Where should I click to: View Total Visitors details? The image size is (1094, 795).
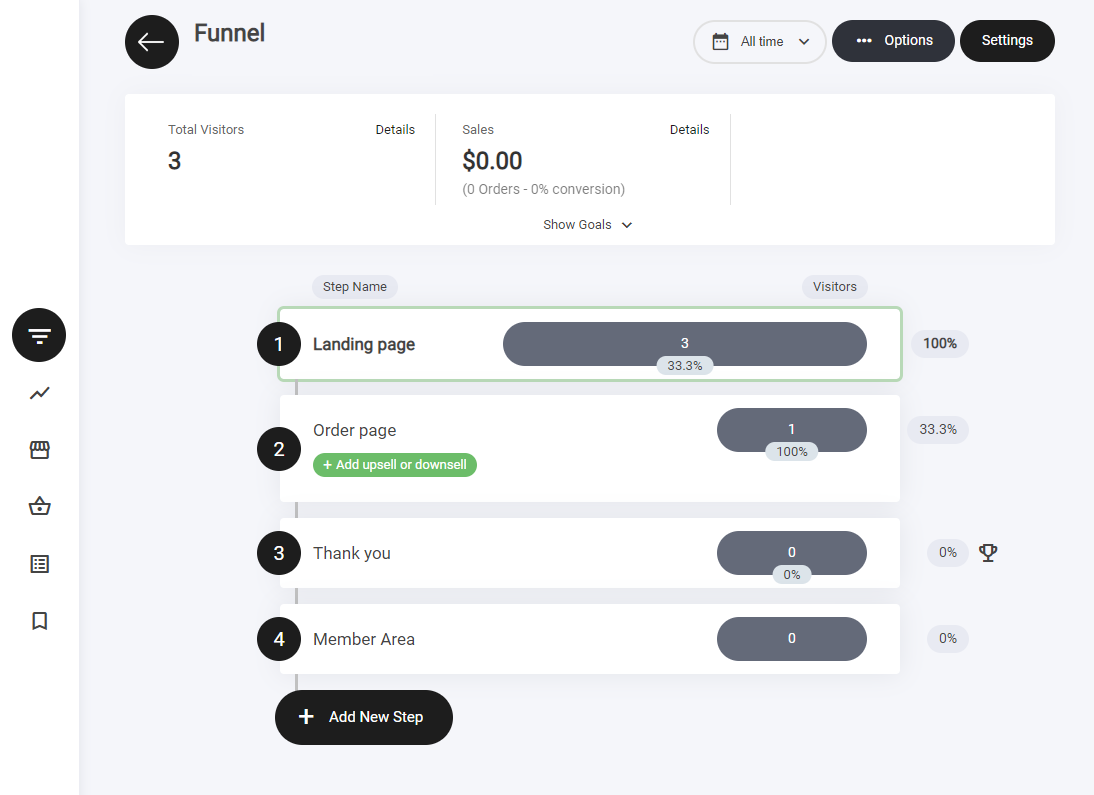coord(395,130)
